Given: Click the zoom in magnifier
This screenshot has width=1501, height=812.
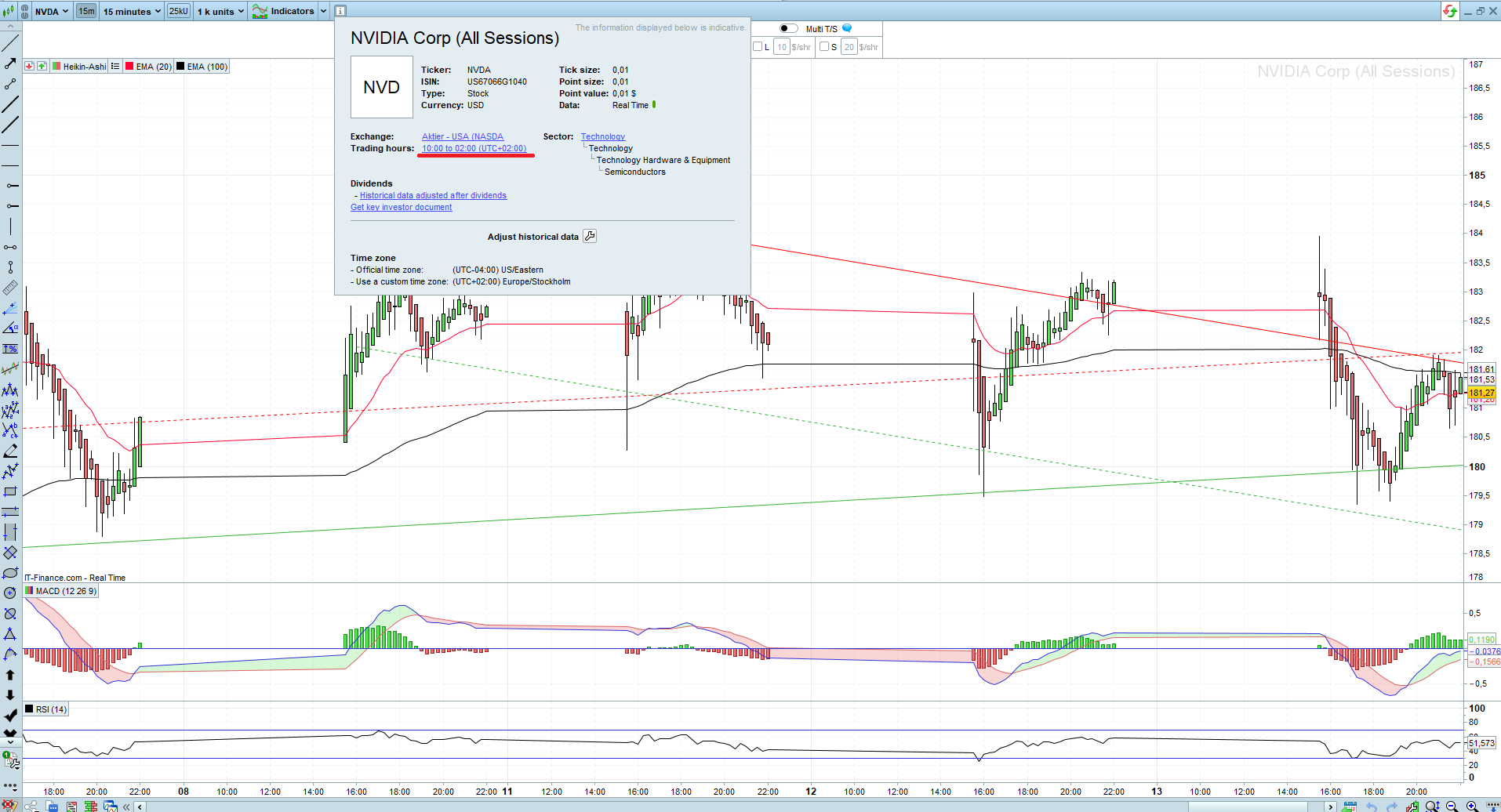Looking at the screenshot, I should tap(1472, 806).
